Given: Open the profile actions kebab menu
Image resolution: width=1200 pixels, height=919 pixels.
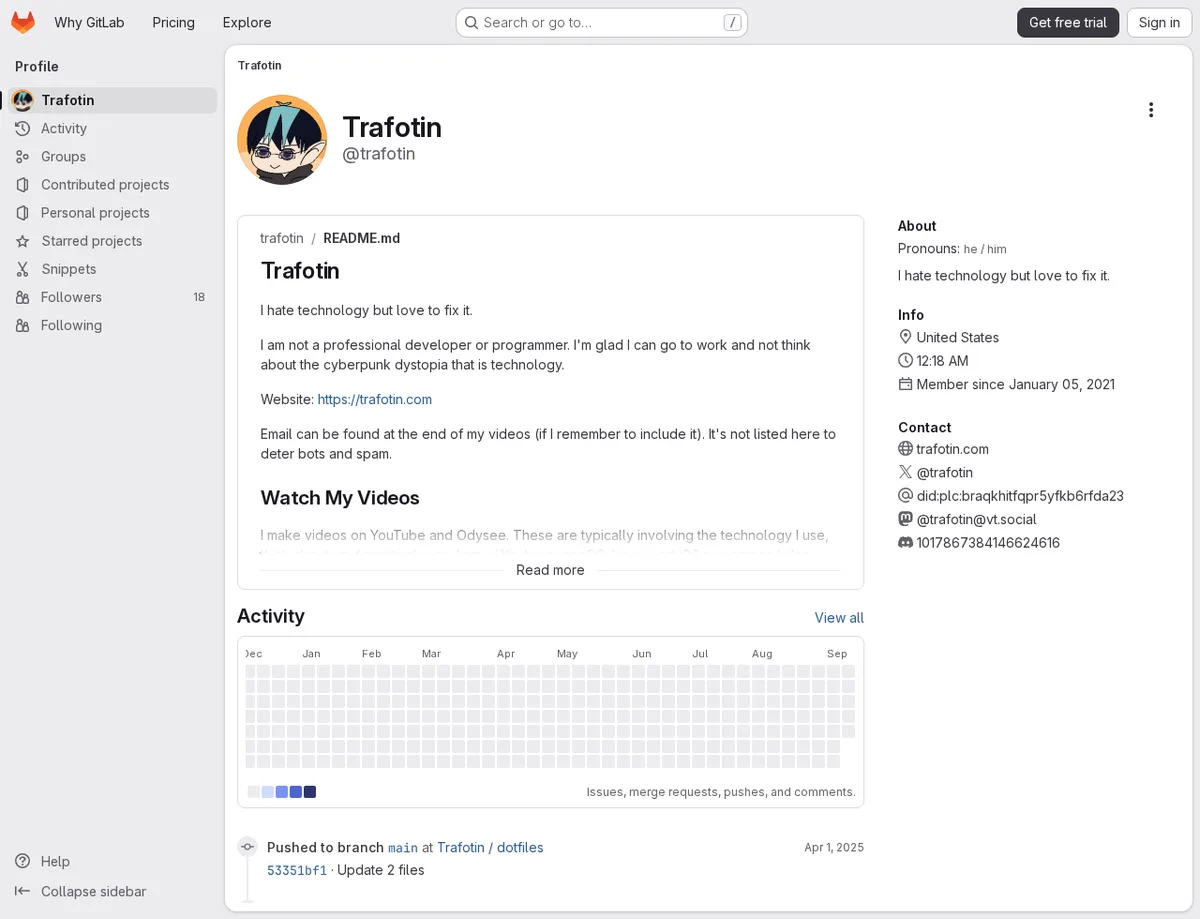Looking at the screenshot, I should point(1151,110).
